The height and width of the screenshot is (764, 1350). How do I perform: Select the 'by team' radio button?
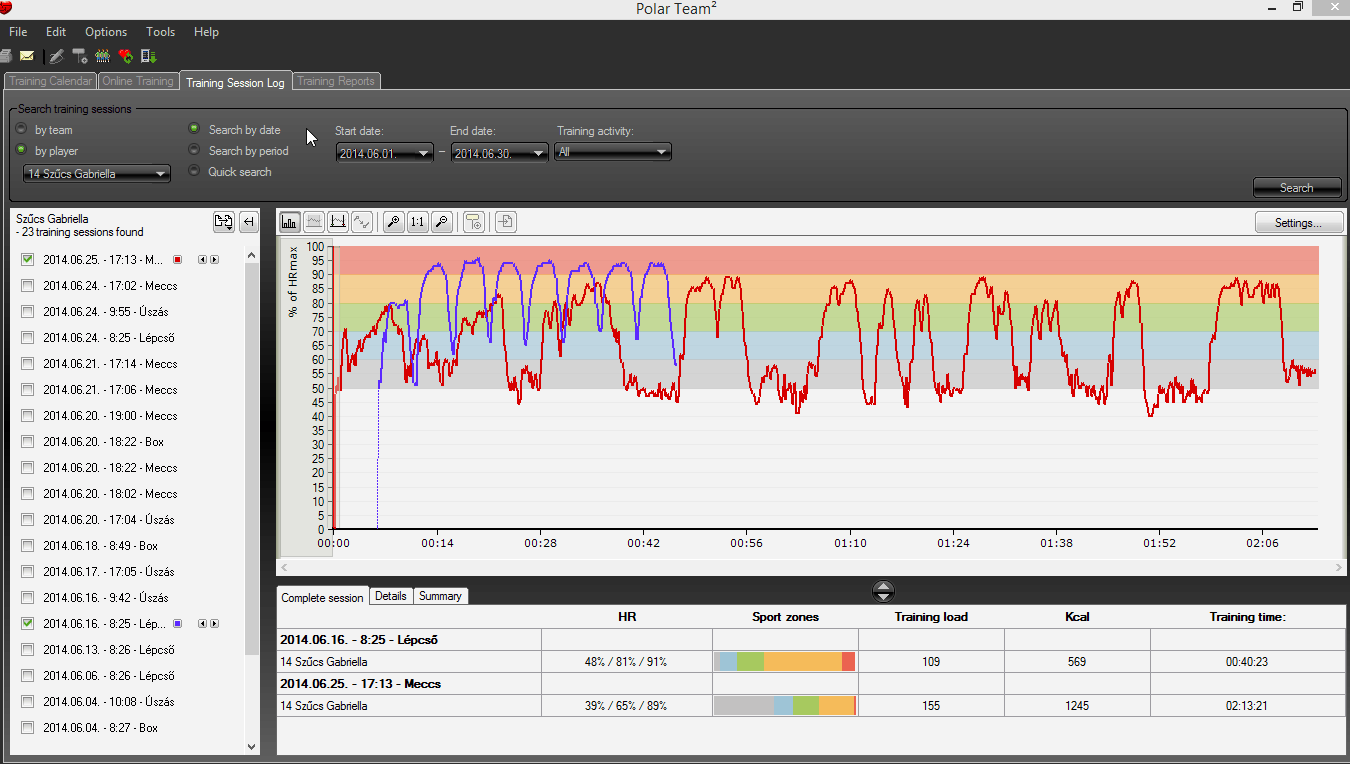pyautogui.click(x=21, y=129)
